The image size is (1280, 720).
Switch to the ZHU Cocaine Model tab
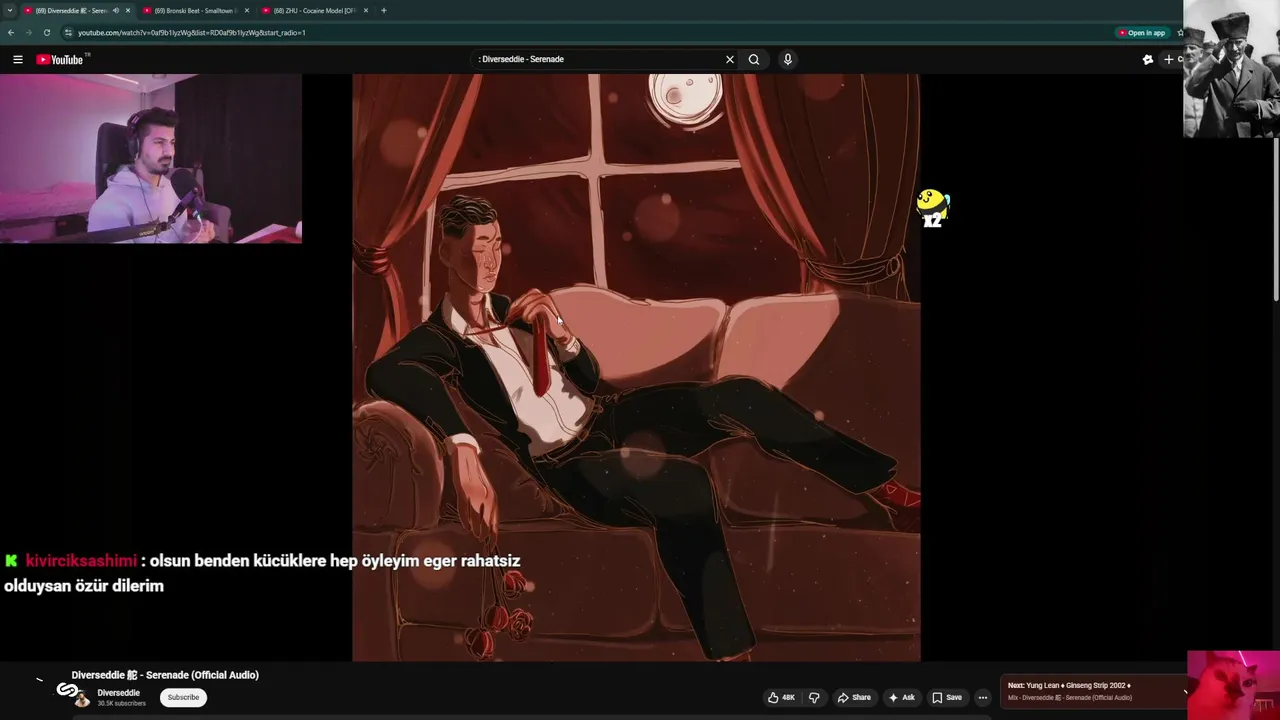314,10
